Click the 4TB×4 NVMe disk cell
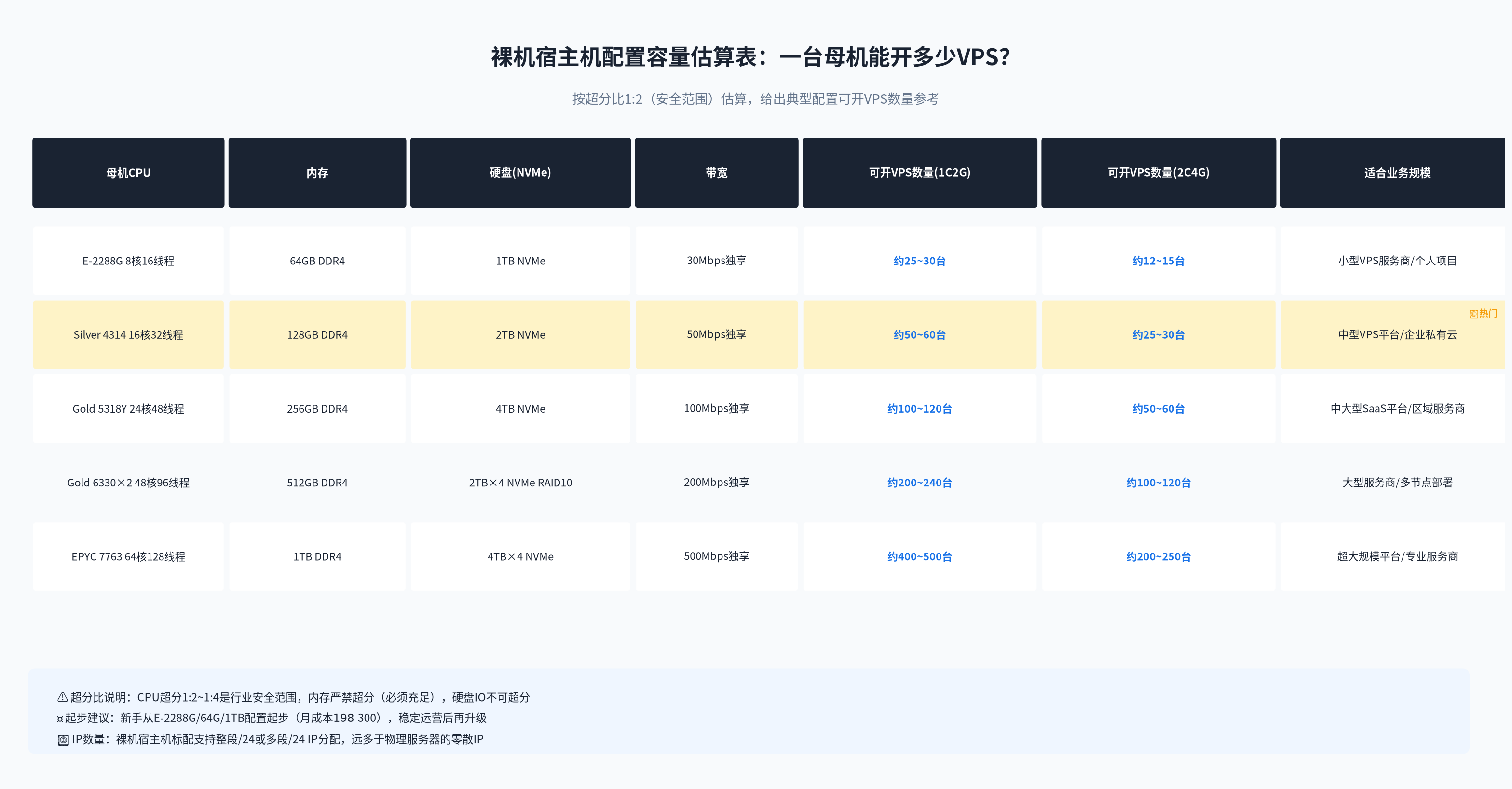This screenshot has width=1512, height=789. 520,557
